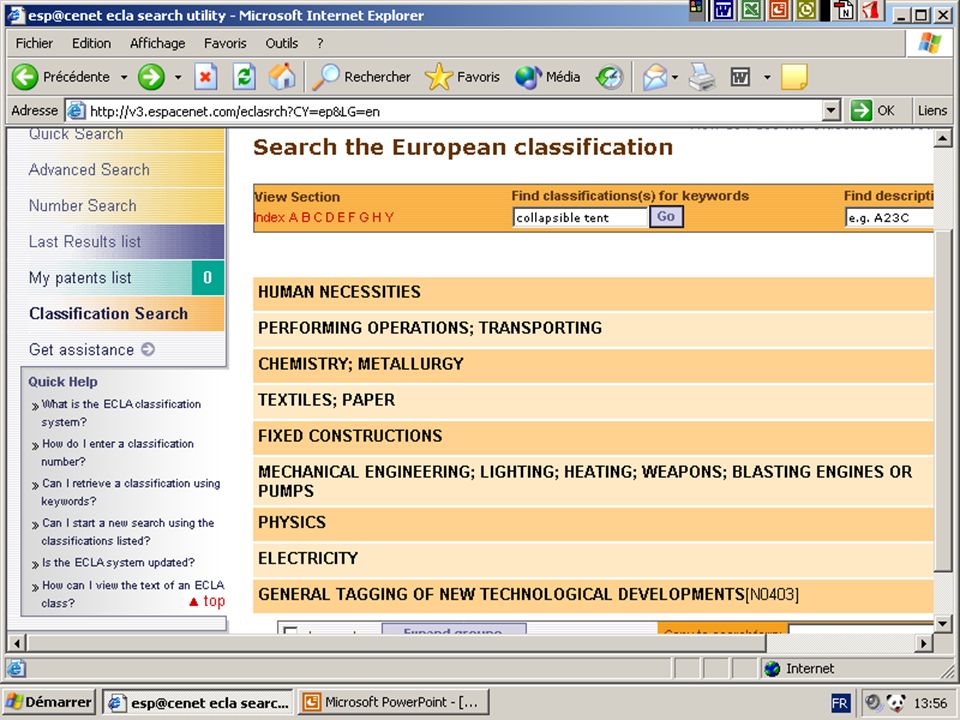Open the Word edit button dropdown arrow
960x720 pixels.
pos(767,77)
